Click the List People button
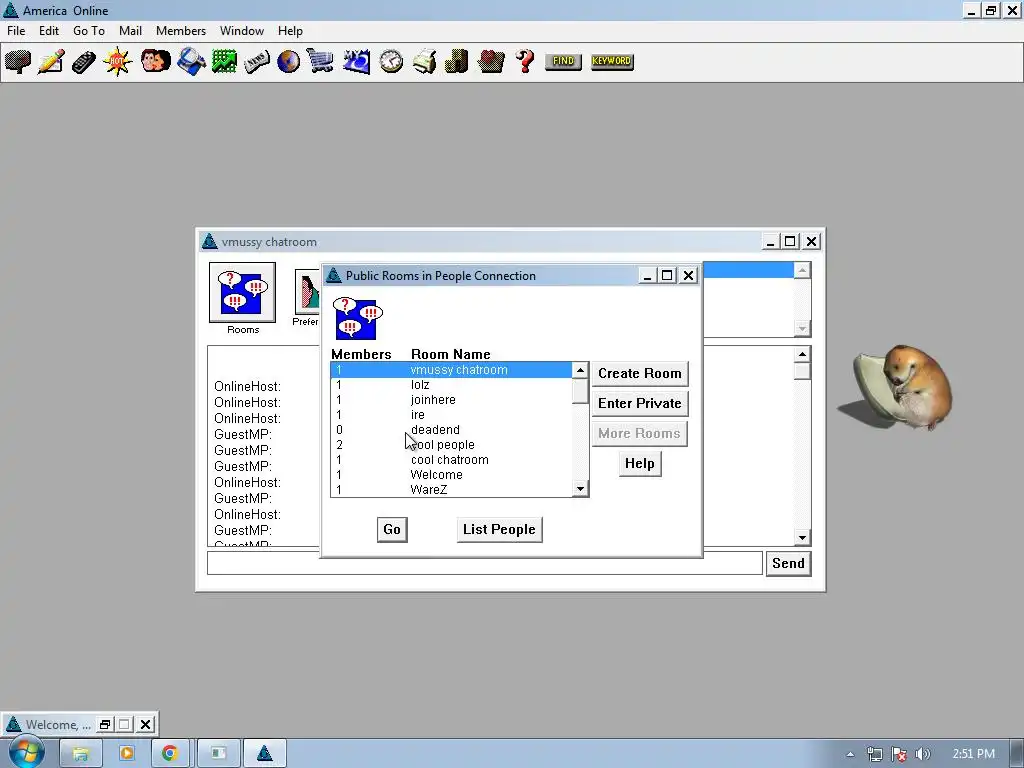The height and width of the screenshot is (768, 1024). 500,530
